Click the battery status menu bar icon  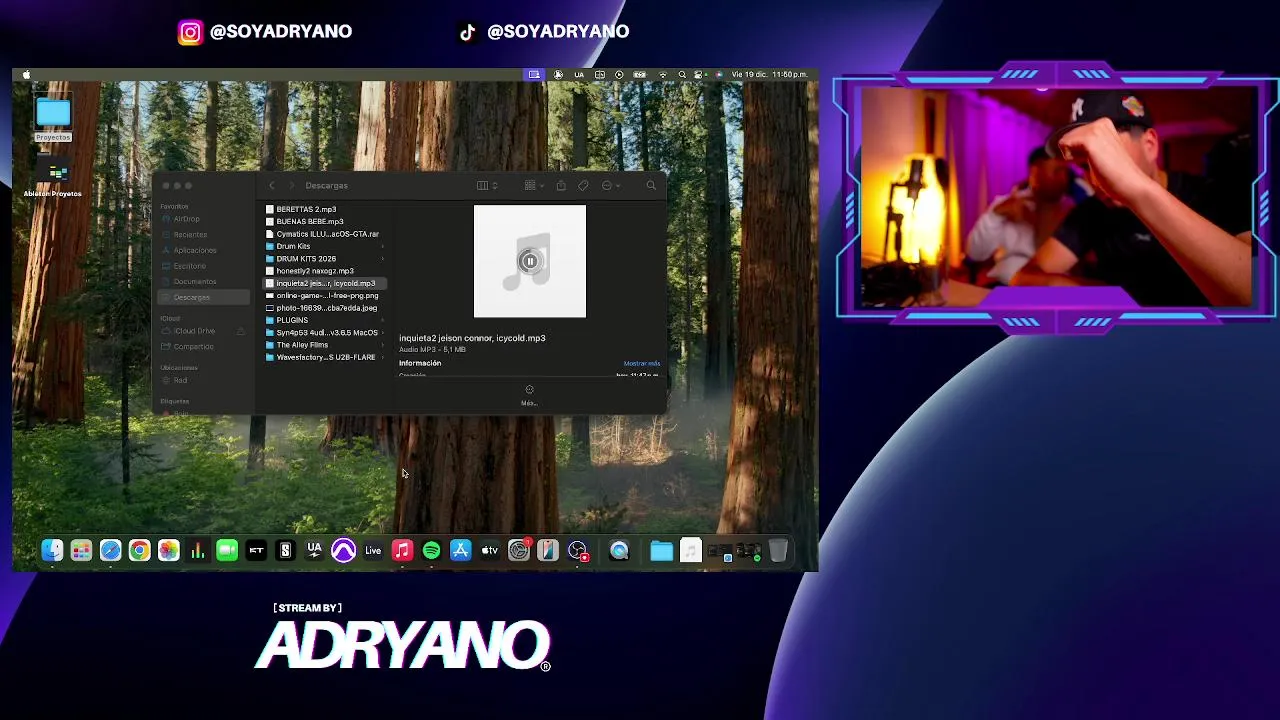pyautogui.click(x=640, y=75)
